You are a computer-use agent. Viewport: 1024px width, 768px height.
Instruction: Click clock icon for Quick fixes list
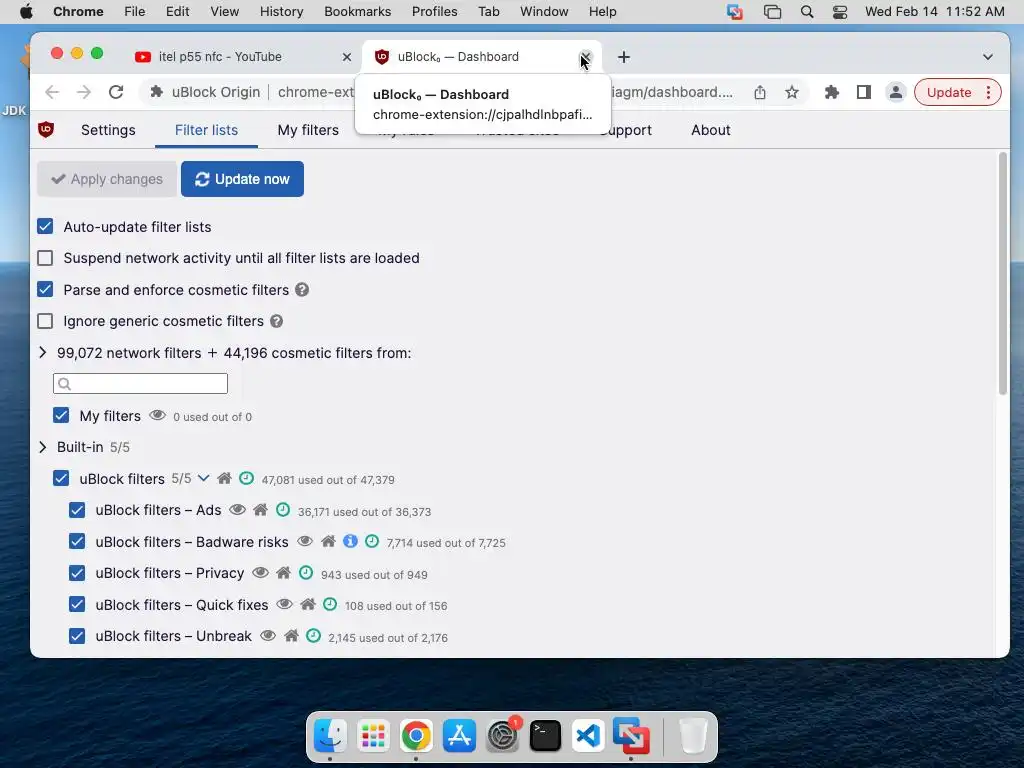point(330,604)
